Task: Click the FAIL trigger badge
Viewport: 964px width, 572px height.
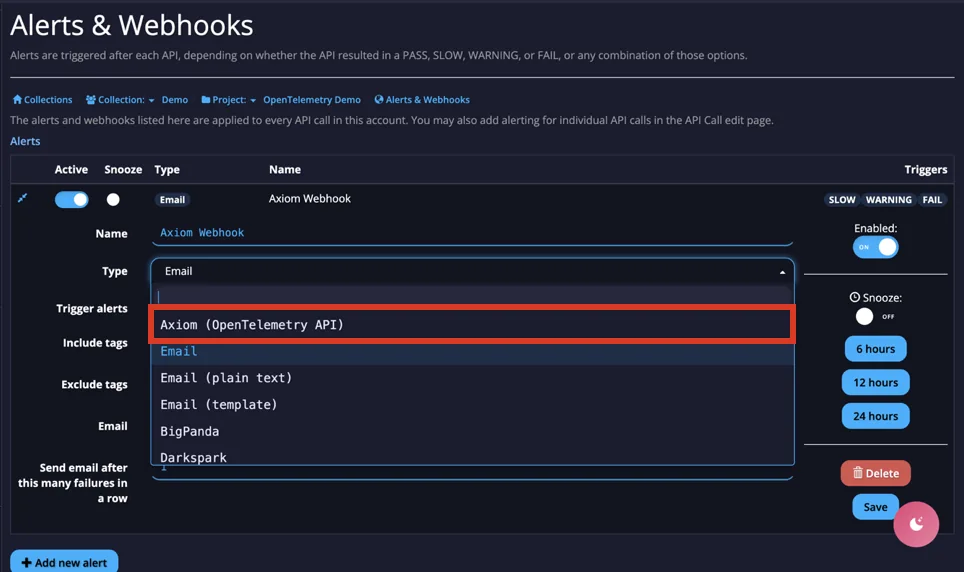Action: pos(932,199)
